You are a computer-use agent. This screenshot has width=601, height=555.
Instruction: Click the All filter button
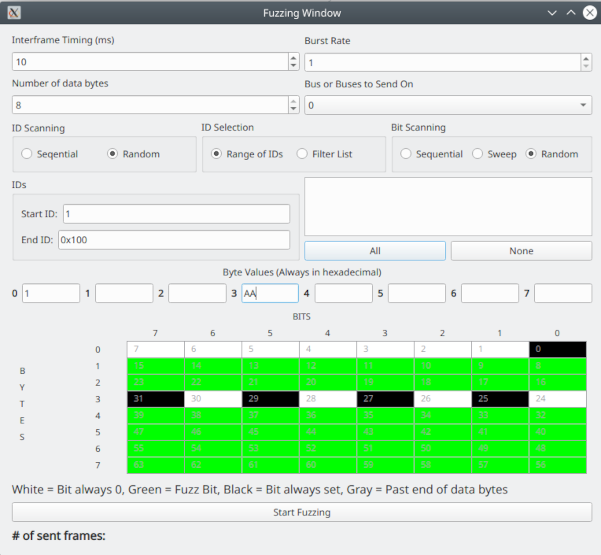coord(375,251)
